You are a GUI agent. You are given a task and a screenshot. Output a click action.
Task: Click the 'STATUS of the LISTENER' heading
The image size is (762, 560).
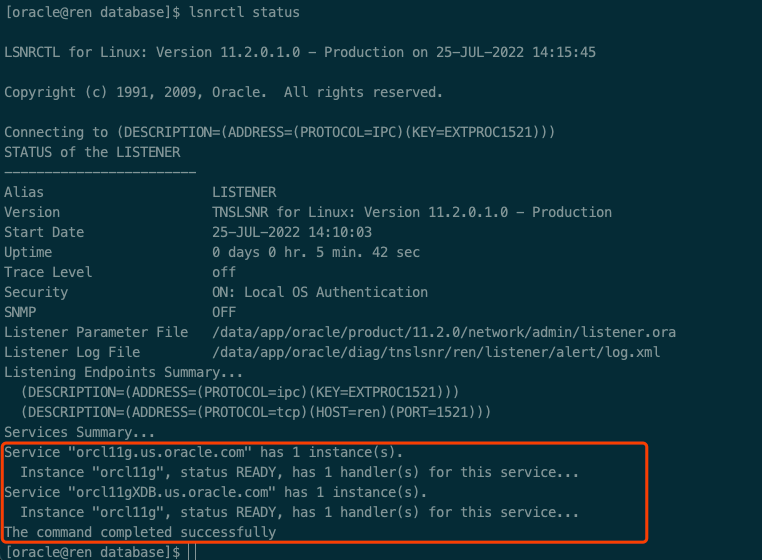(x=92, y=152)
